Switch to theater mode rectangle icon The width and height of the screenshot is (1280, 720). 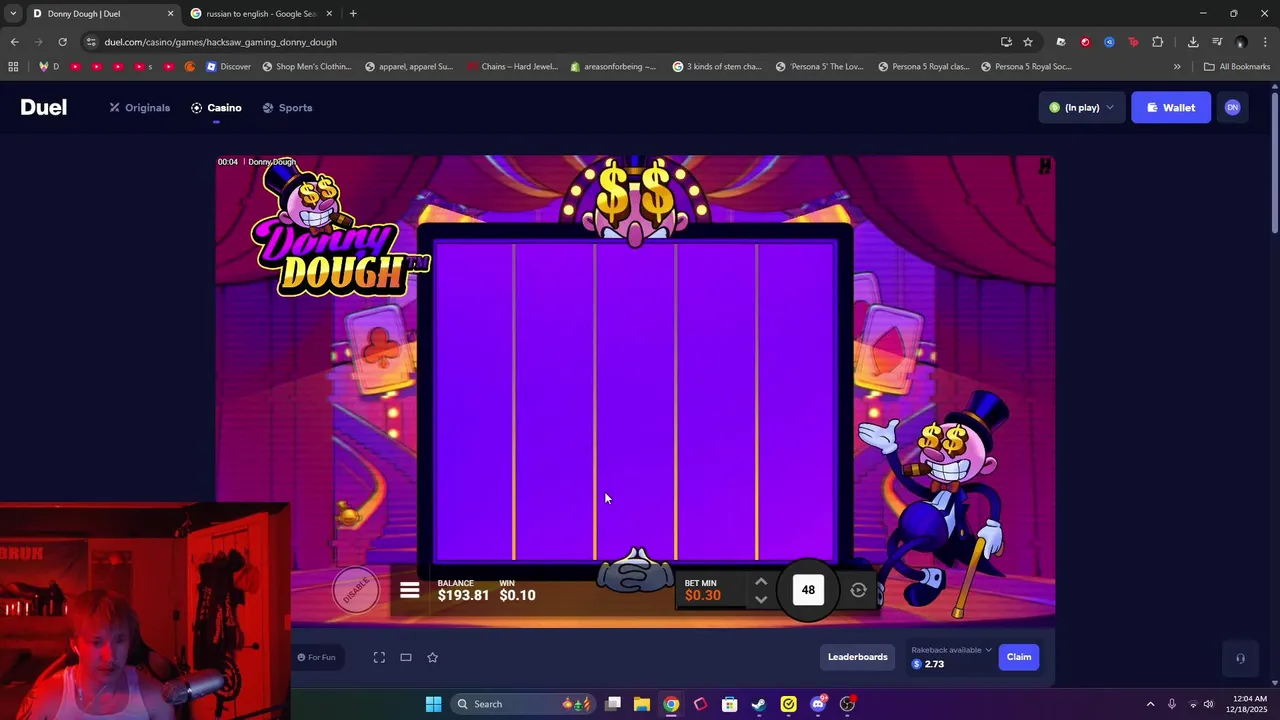click(x=406, y=657)
